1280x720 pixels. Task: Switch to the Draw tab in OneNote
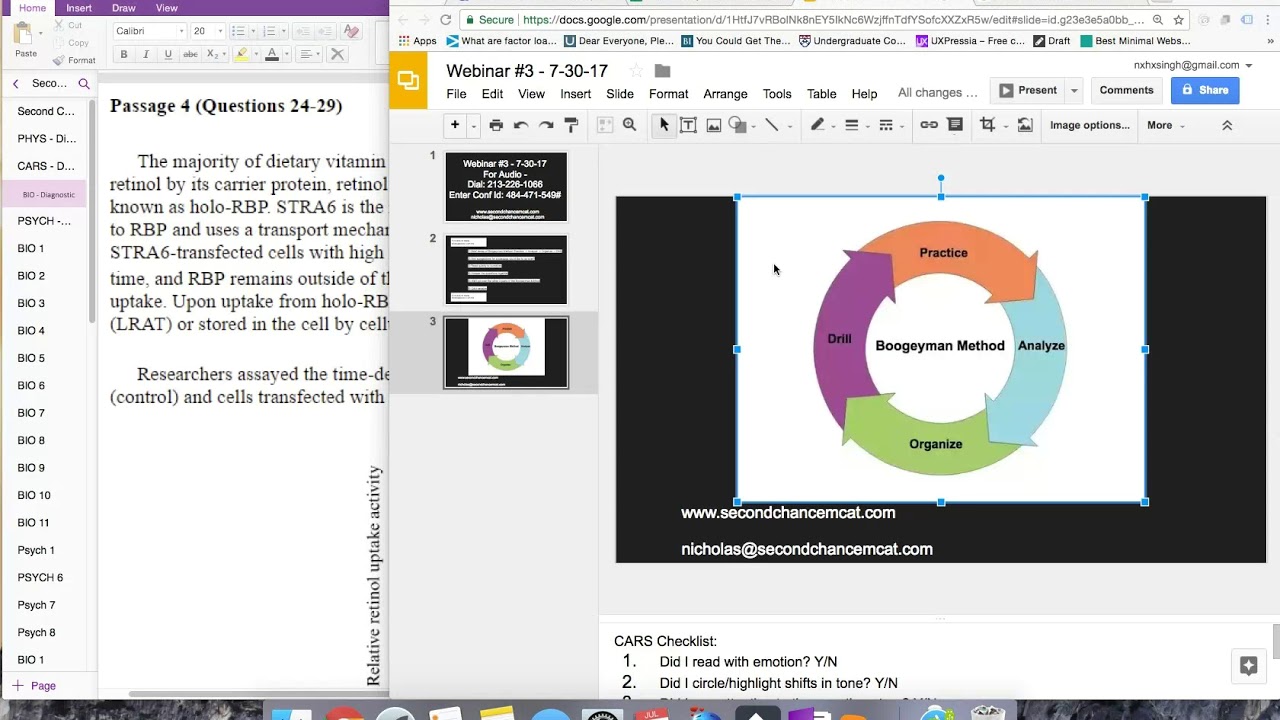[x=124, y=8]
